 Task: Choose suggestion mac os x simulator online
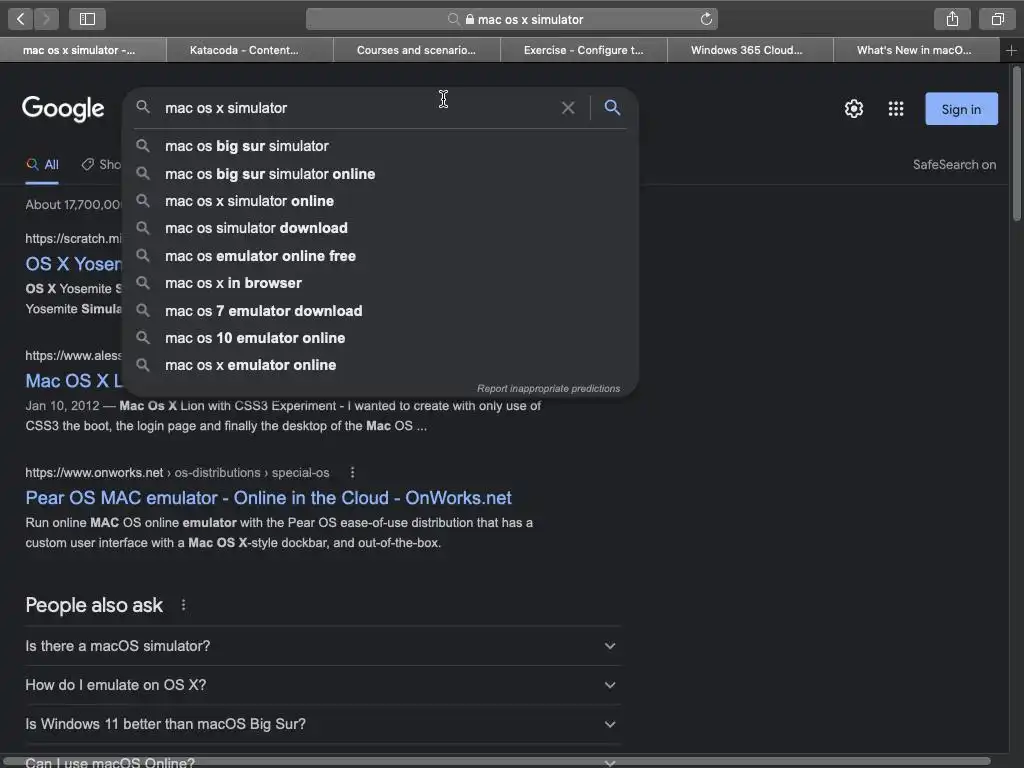pos(381,201)
